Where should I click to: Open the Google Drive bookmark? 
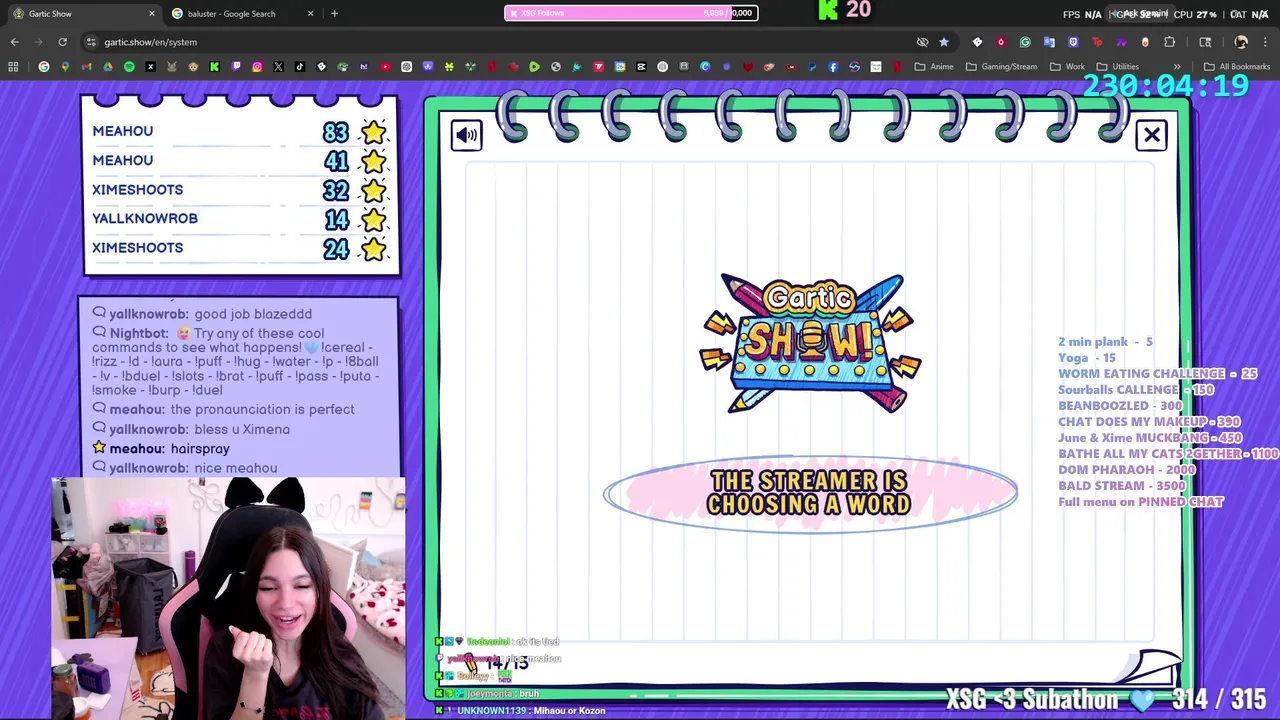[108, 67]
